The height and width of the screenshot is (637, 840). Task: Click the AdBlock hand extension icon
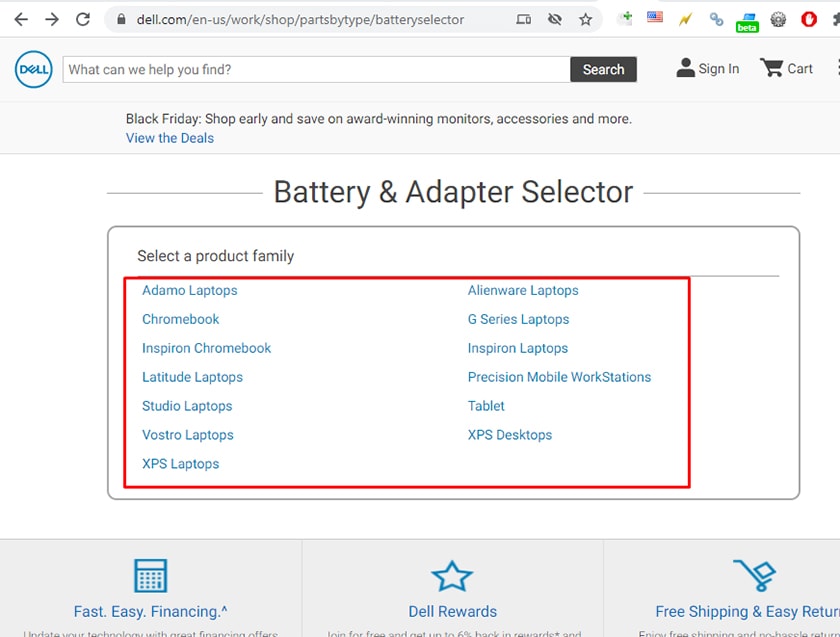click(810, 18)
